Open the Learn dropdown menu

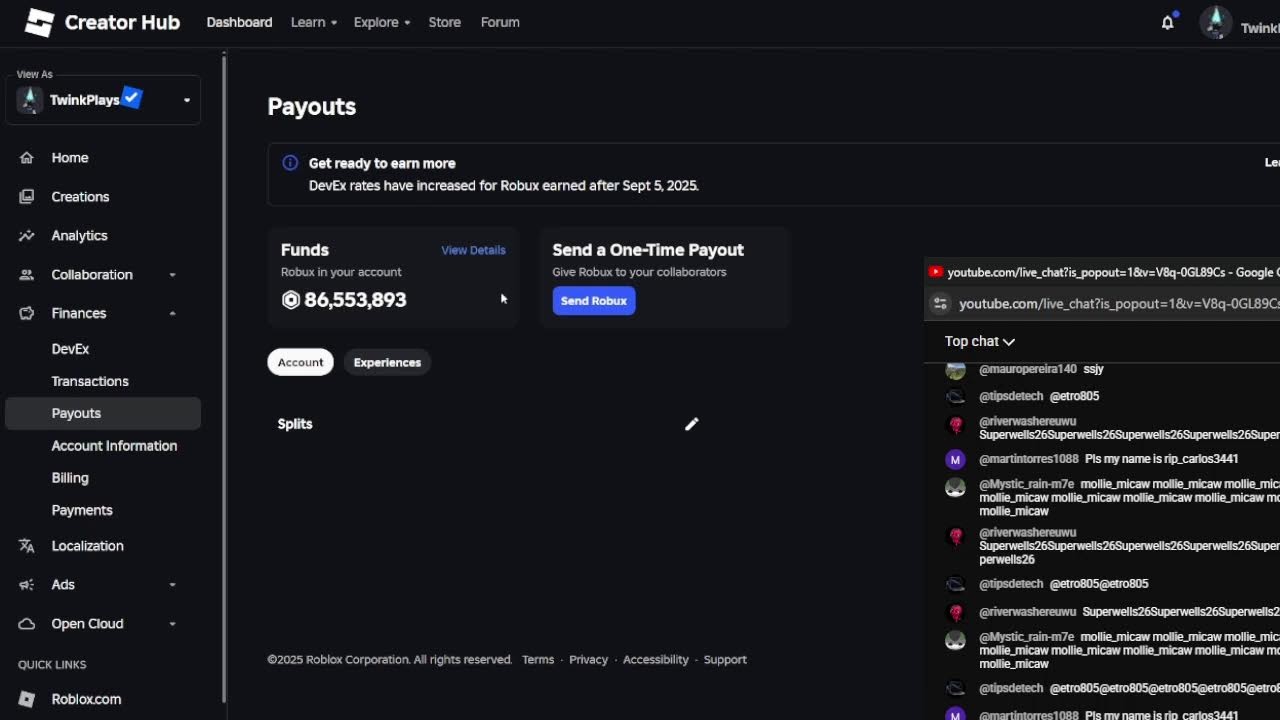tap(314, 22)
